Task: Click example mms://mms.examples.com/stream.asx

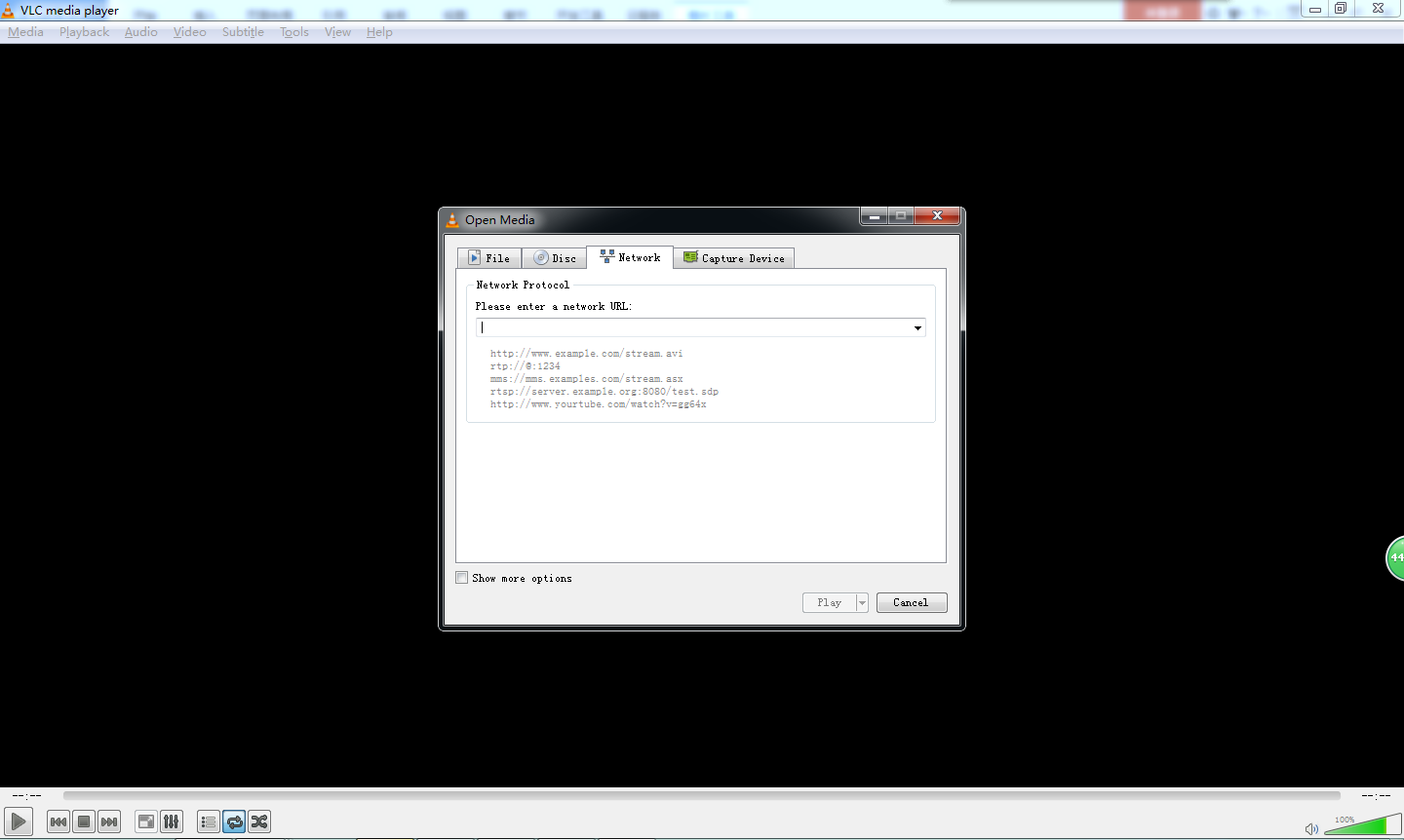Action: pos(586,379)
